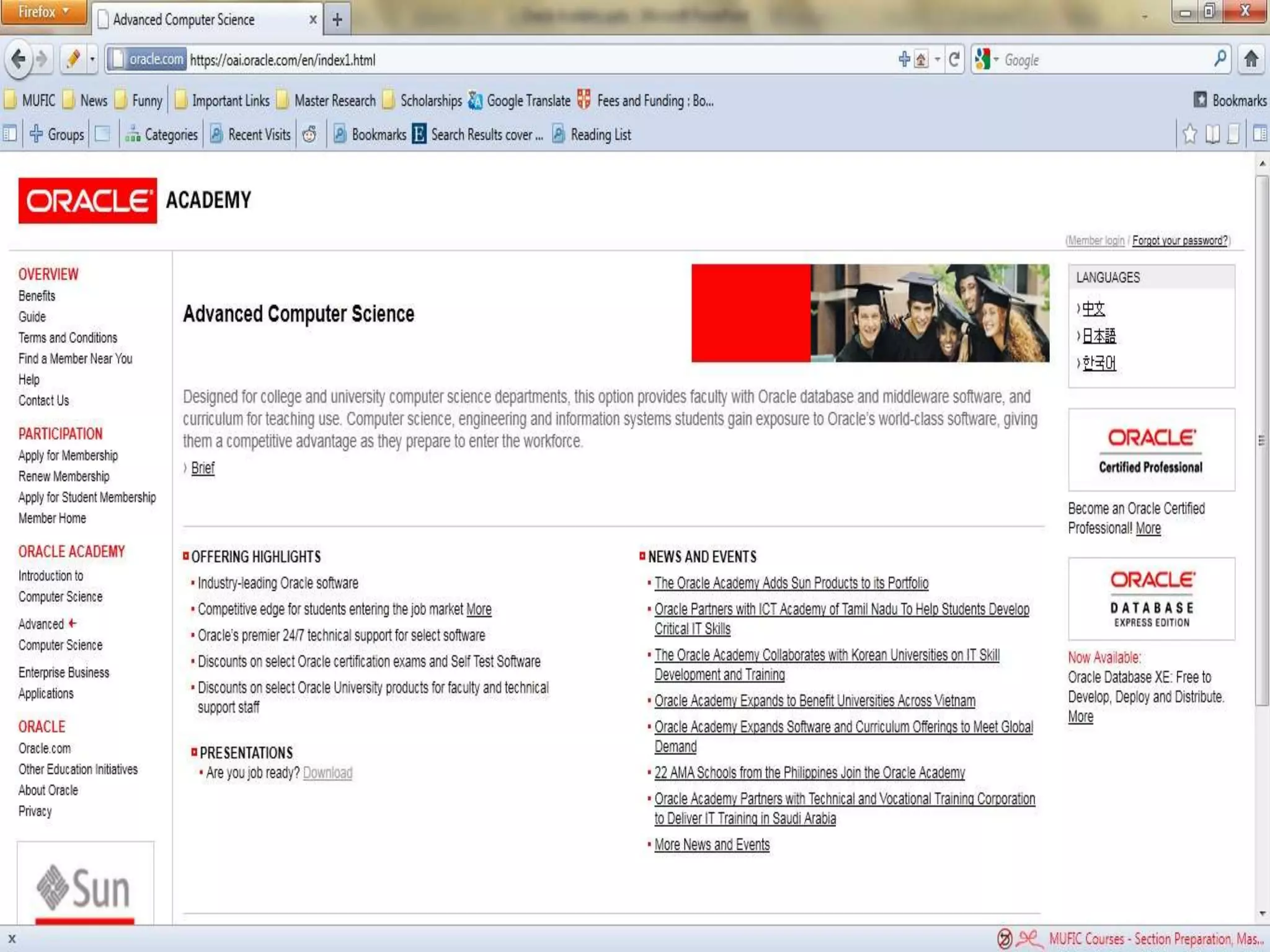This screenshot has height=952, width=1270.
Task: Click the star icon in bookmarks toolbar
Action: (1189, 134)
